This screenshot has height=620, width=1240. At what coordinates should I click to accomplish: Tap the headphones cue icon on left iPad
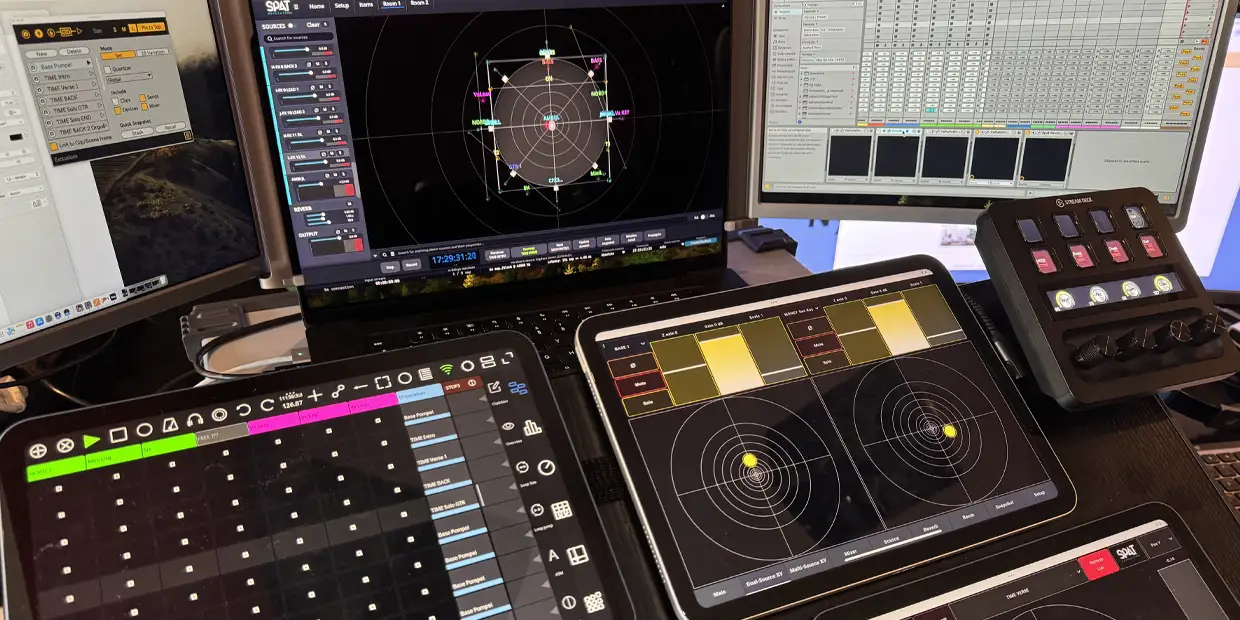point(194,421)
